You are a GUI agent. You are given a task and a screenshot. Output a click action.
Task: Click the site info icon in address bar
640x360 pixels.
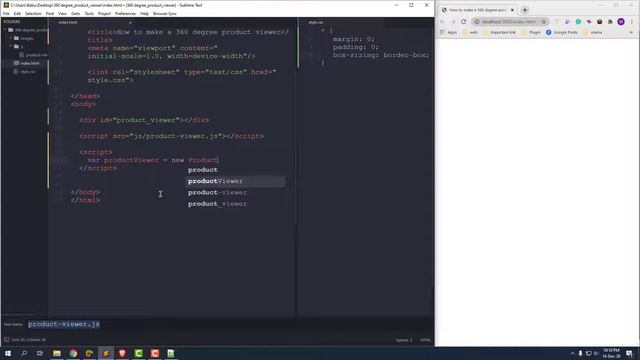(x=477, y=22)
